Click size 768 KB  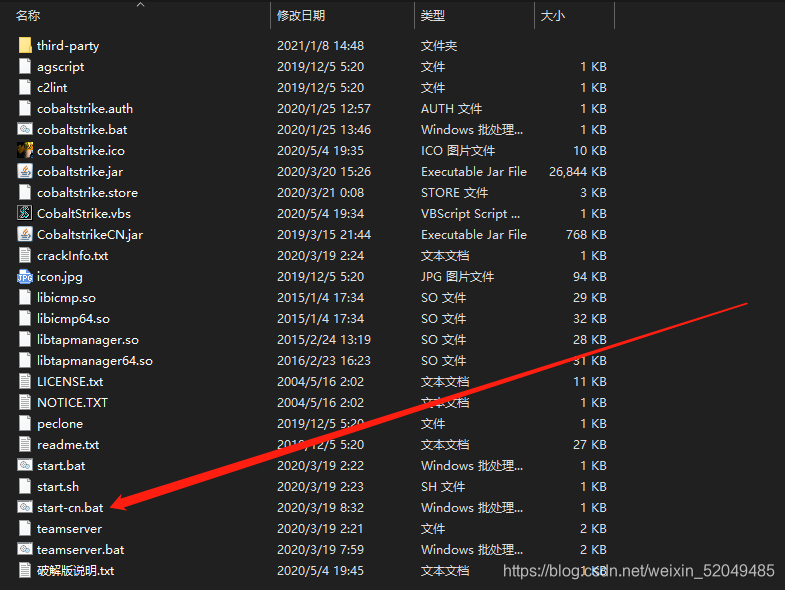click(x=586, y=235)
